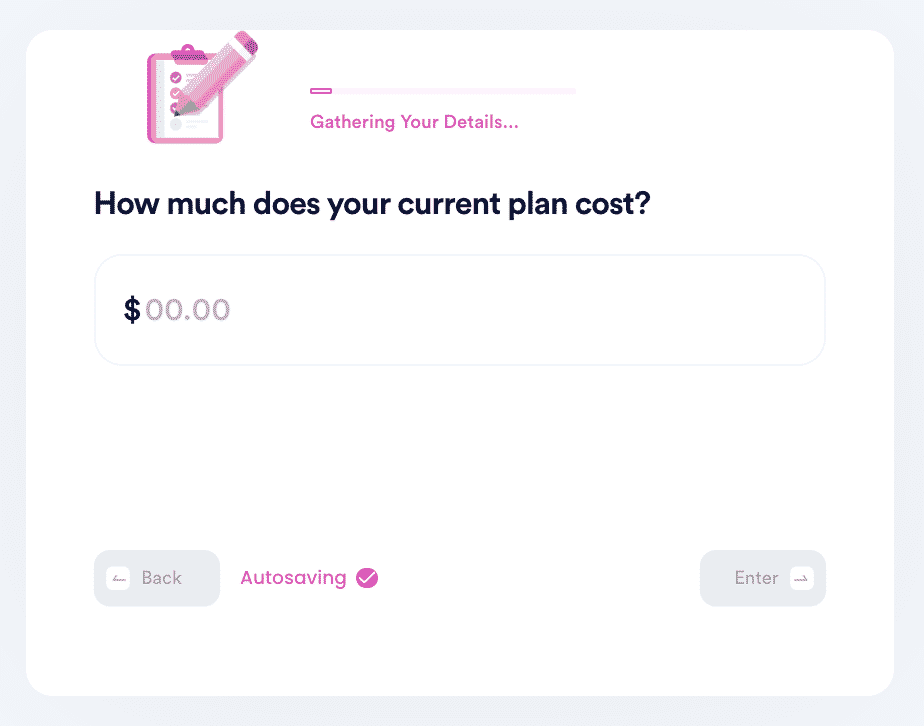The width and height of the screenshot is (924, 726).
Task: Click the plan cost question heading
Action: pyautogui.click(x=372, y=204)
